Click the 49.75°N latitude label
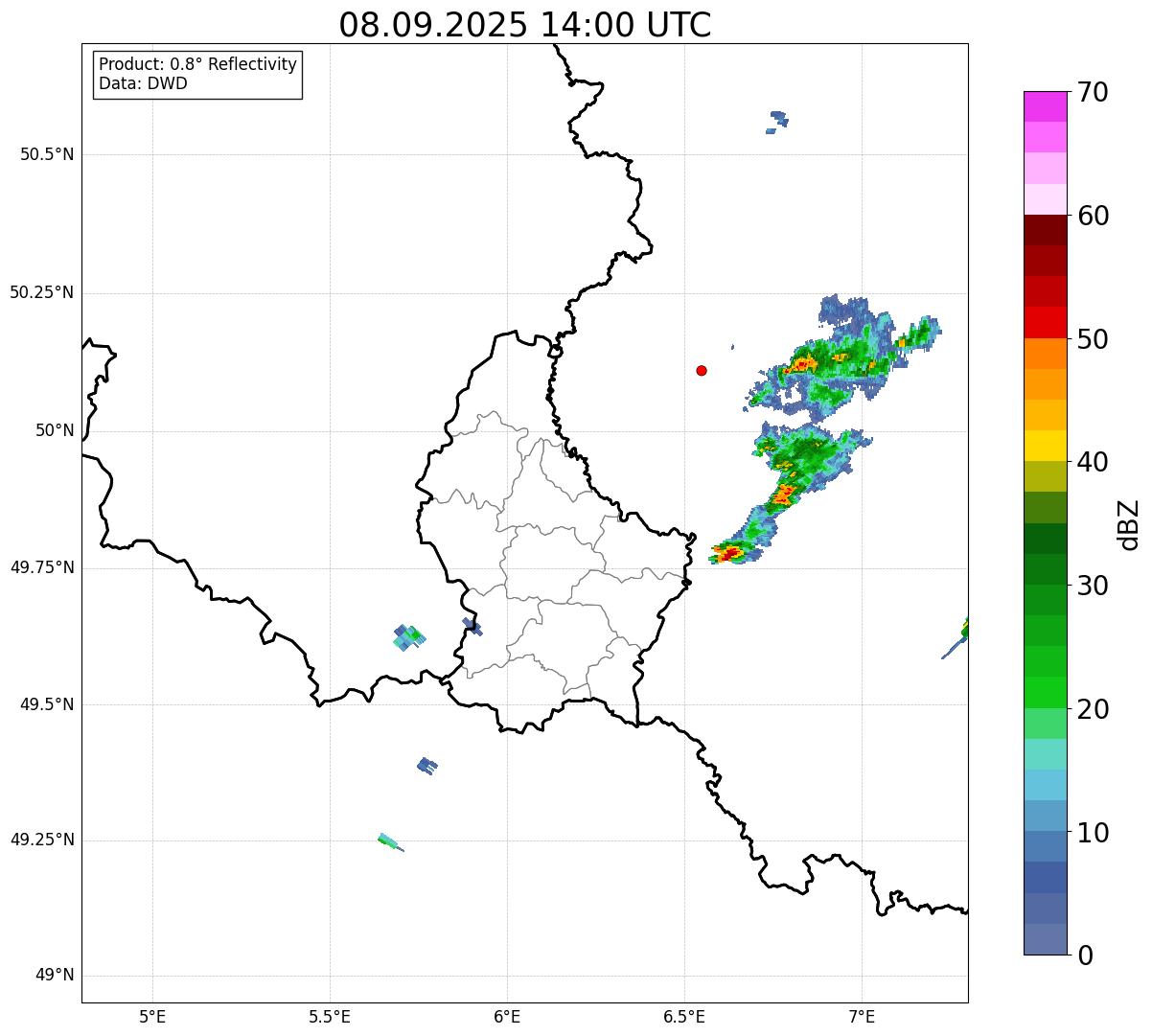The width and height of the screenshot is (1152, 1036). click(x=42, y=567)
